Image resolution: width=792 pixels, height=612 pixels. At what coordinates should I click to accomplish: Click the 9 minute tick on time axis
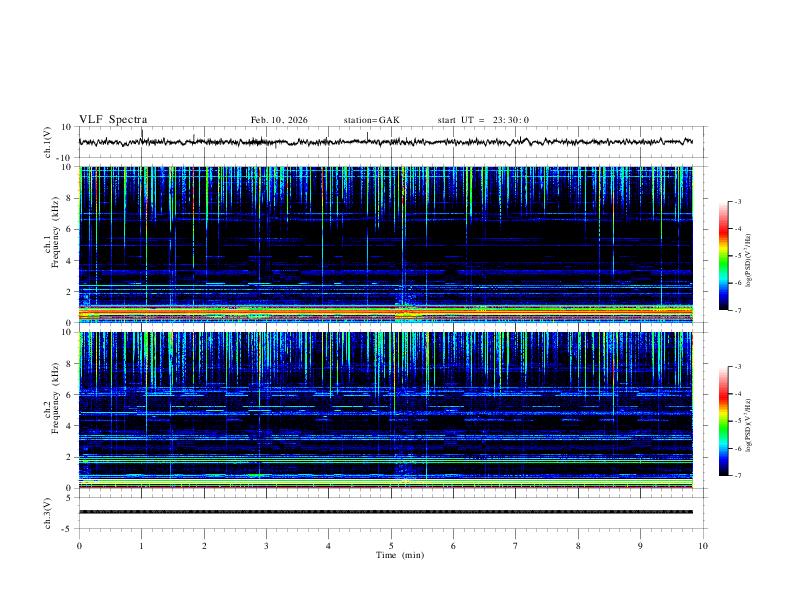[x=640, y=546]
